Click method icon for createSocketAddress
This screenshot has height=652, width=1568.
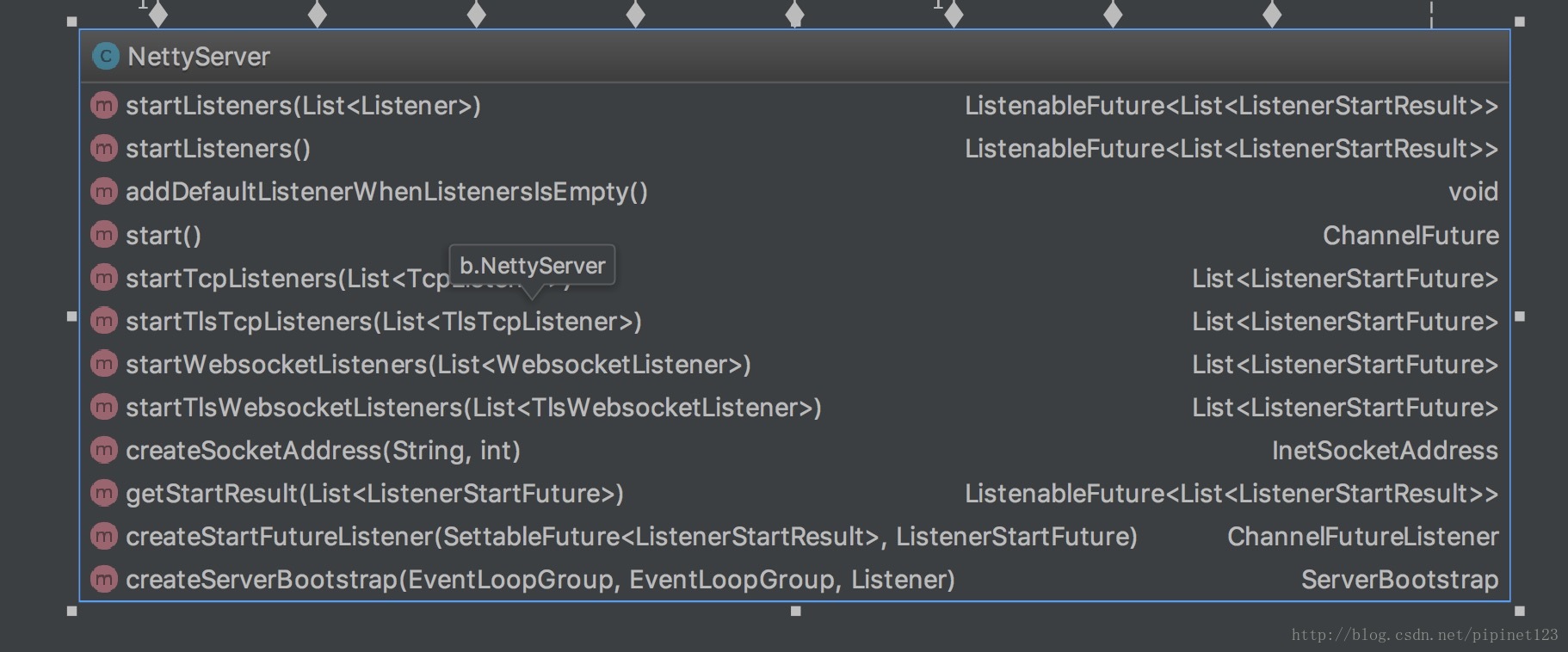104,450
